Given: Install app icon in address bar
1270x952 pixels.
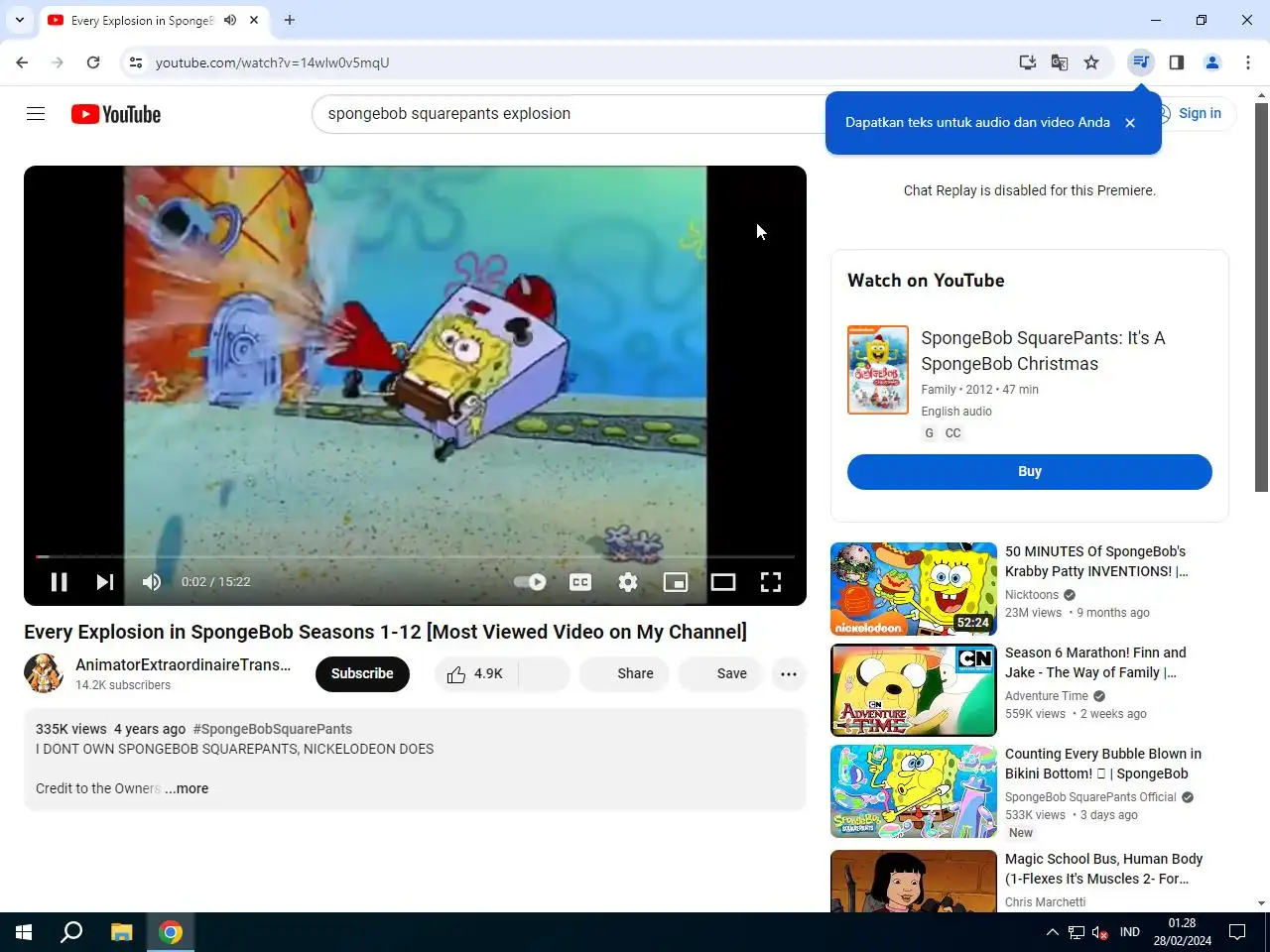Looking at the screenshot, I should pyautogui.click(x=1028, y=62).
